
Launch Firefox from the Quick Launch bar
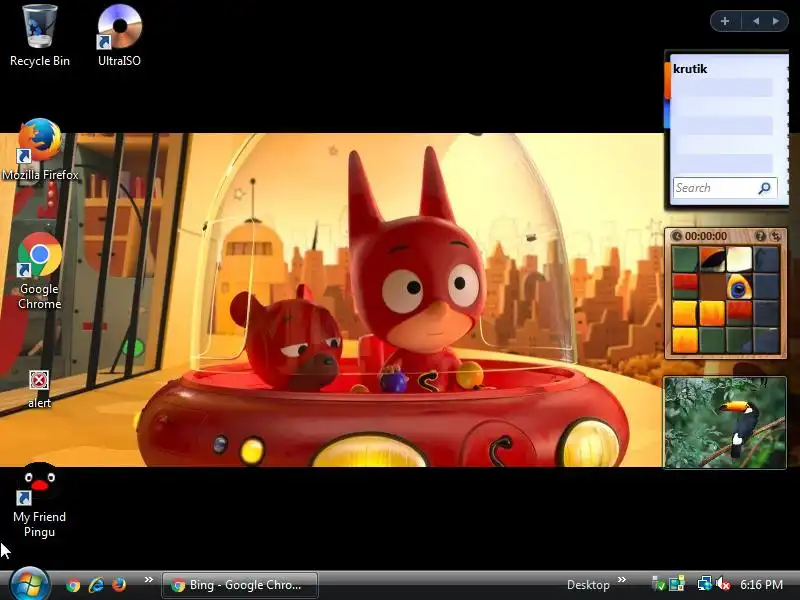(x=119, y=584)
